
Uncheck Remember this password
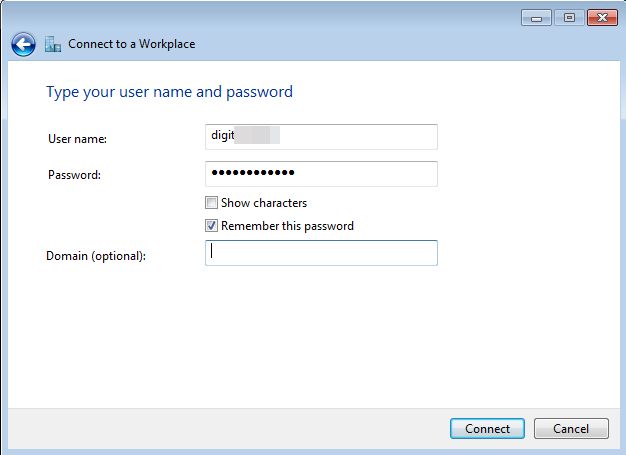point(211,226)
